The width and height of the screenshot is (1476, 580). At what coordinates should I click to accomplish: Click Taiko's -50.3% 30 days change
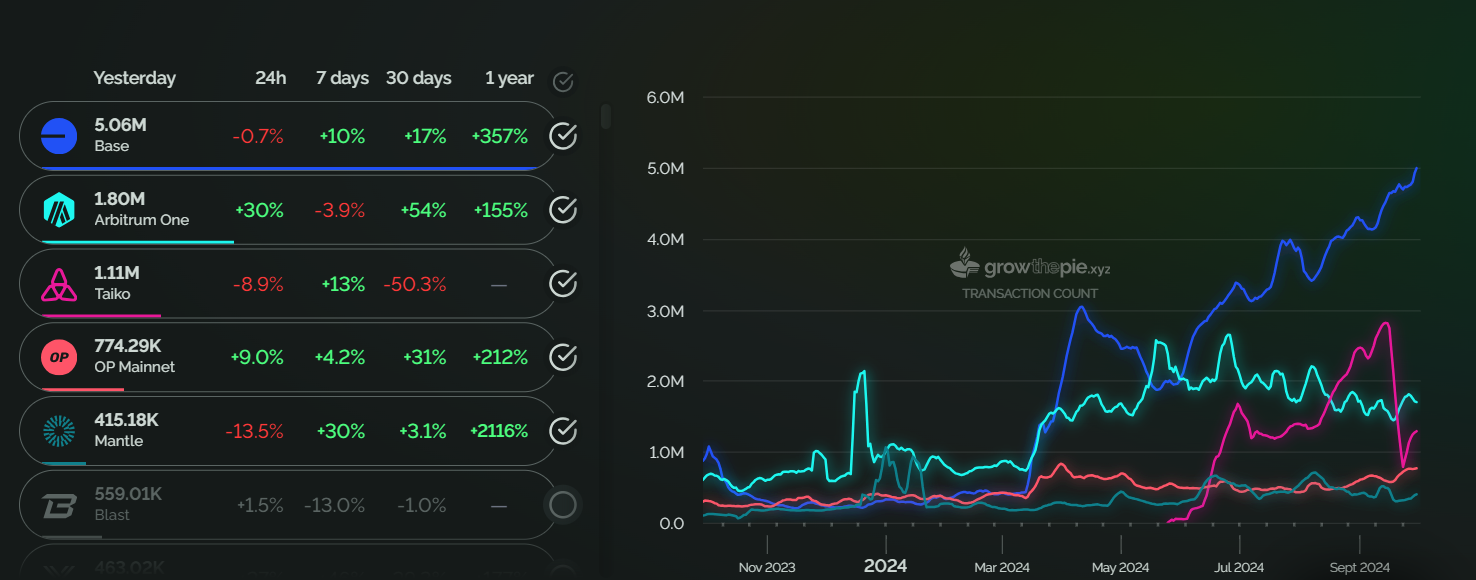tap(415, 284)
